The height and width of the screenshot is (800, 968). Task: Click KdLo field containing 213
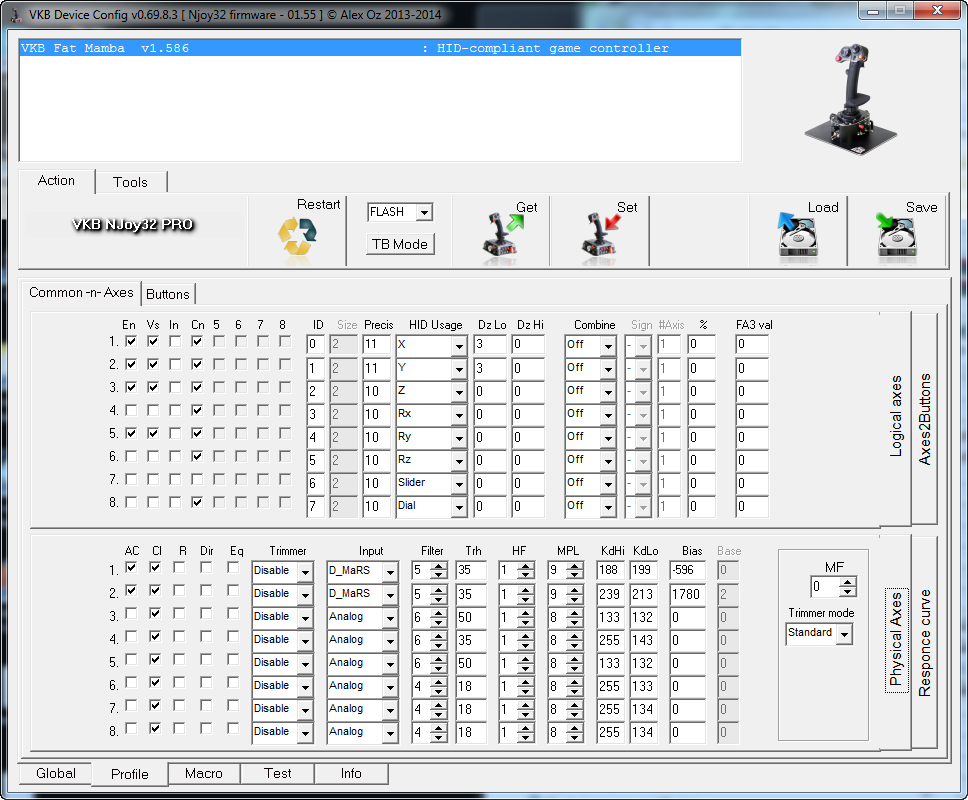643,594
